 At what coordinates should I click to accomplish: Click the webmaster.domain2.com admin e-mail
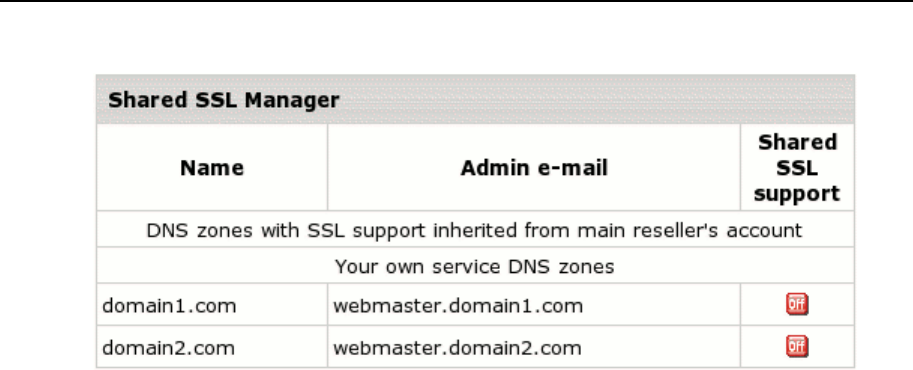tap(457, 348)
